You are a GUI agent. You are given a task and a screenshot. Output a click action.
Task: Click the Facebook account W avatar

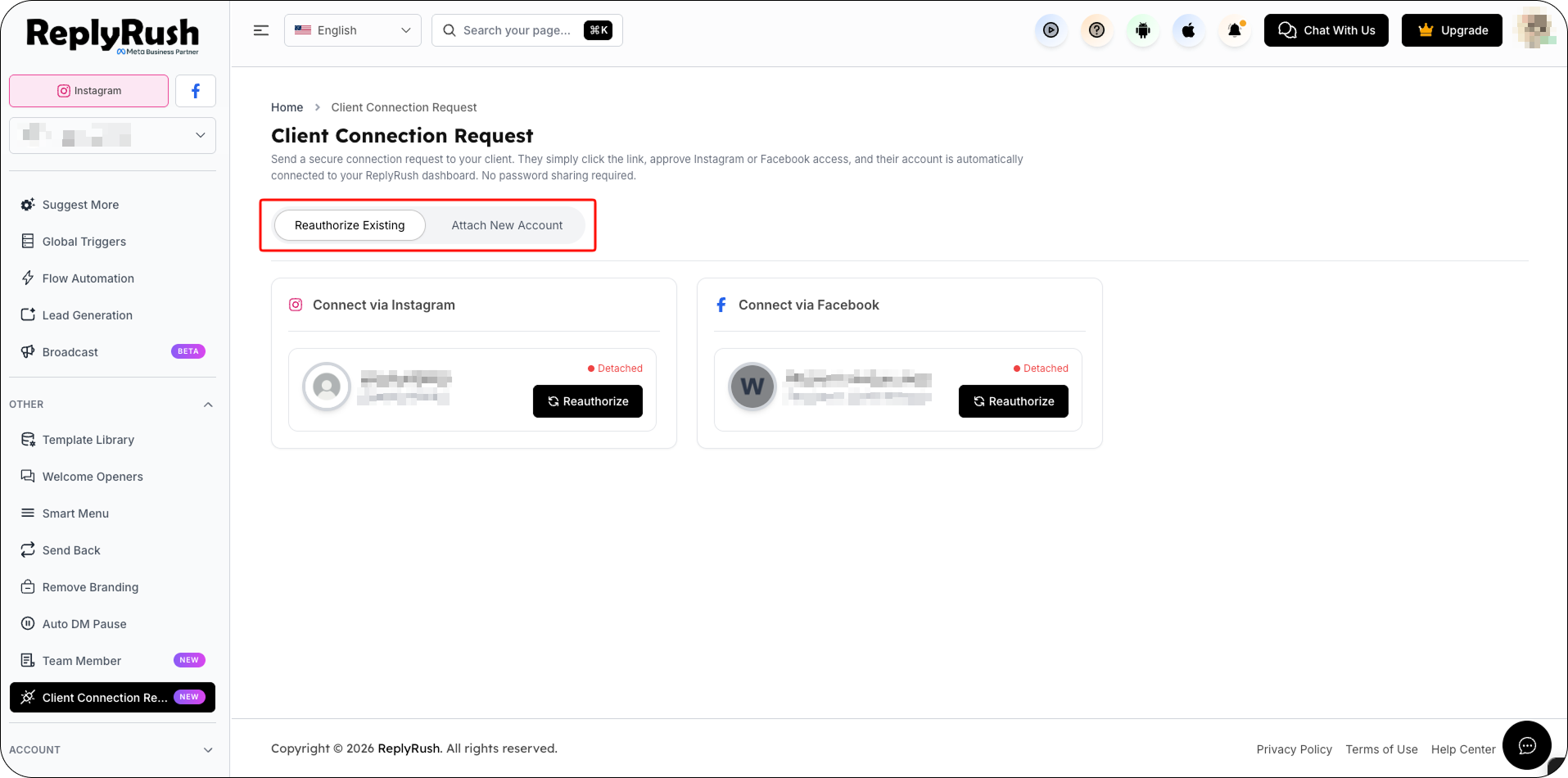[752, 386]
